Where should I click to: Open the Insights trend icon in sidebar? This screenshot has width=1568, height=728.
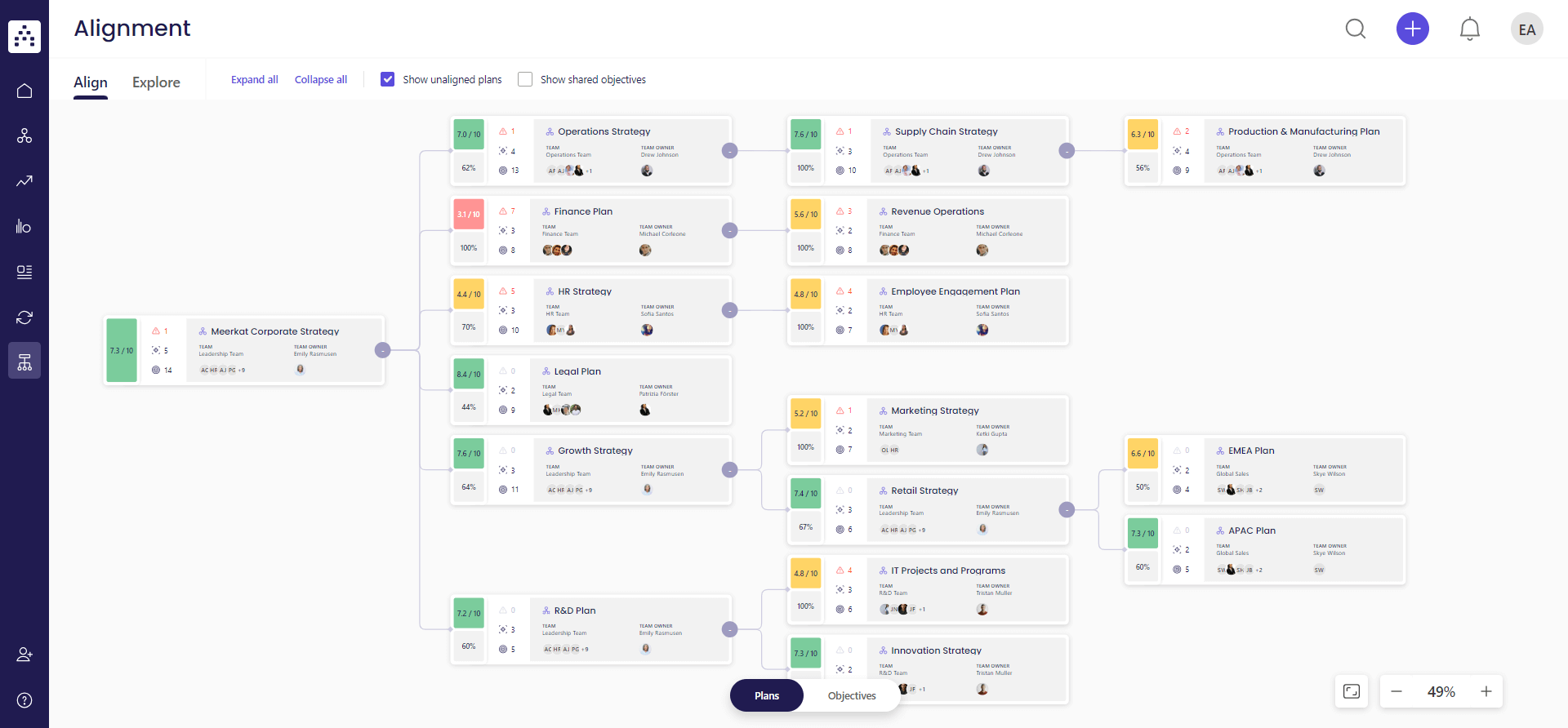[x=24, y=181]
